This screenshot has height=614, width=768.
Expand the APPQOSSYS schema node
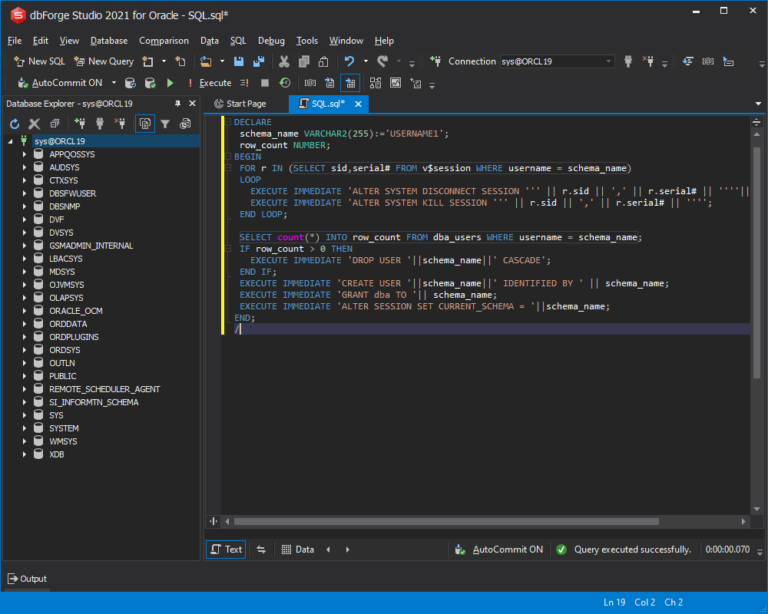tap(25, 155)
